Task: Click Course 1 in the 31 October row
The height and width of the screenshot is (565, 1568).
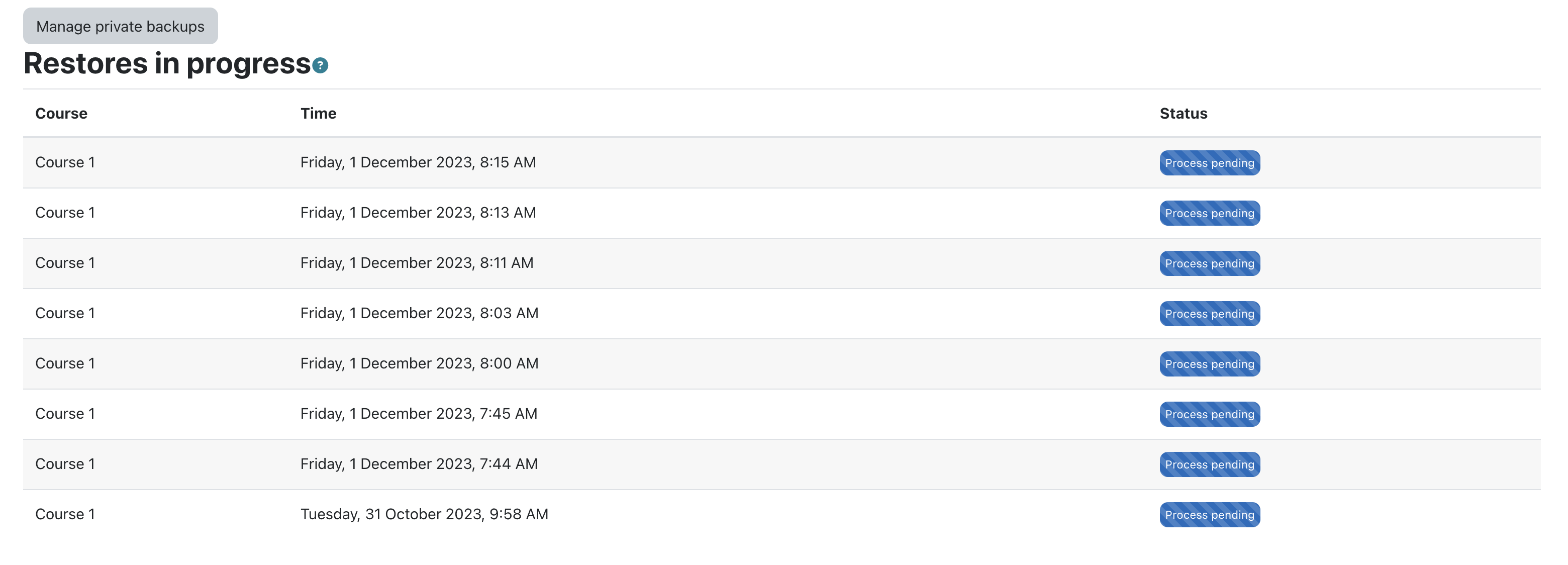Action: [x=65, y=514]
